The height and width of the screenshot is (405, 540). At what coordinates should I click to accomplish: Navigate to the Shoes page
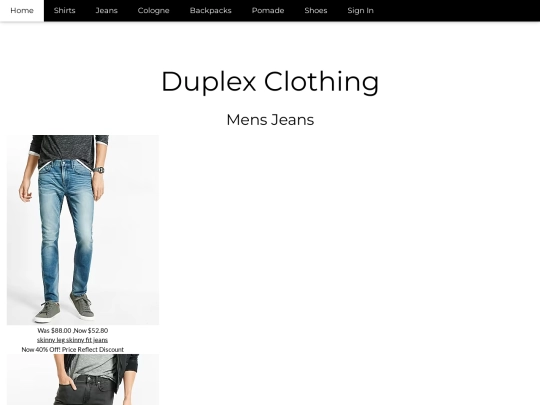(x=315, y=10)
